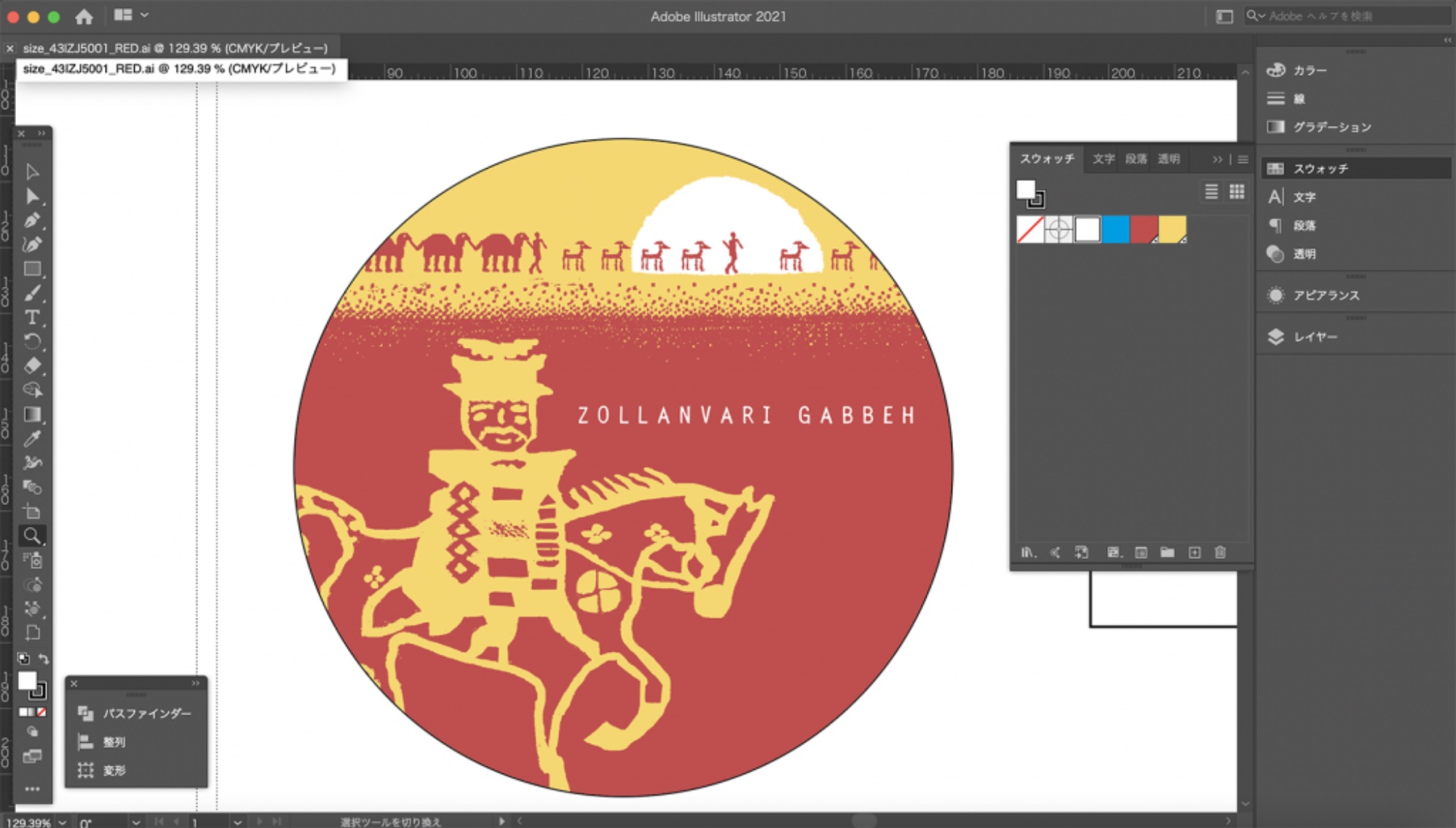Screen dimensions: 1456x828
Task: Expand the right panel dock
Action: point(1447,41)
